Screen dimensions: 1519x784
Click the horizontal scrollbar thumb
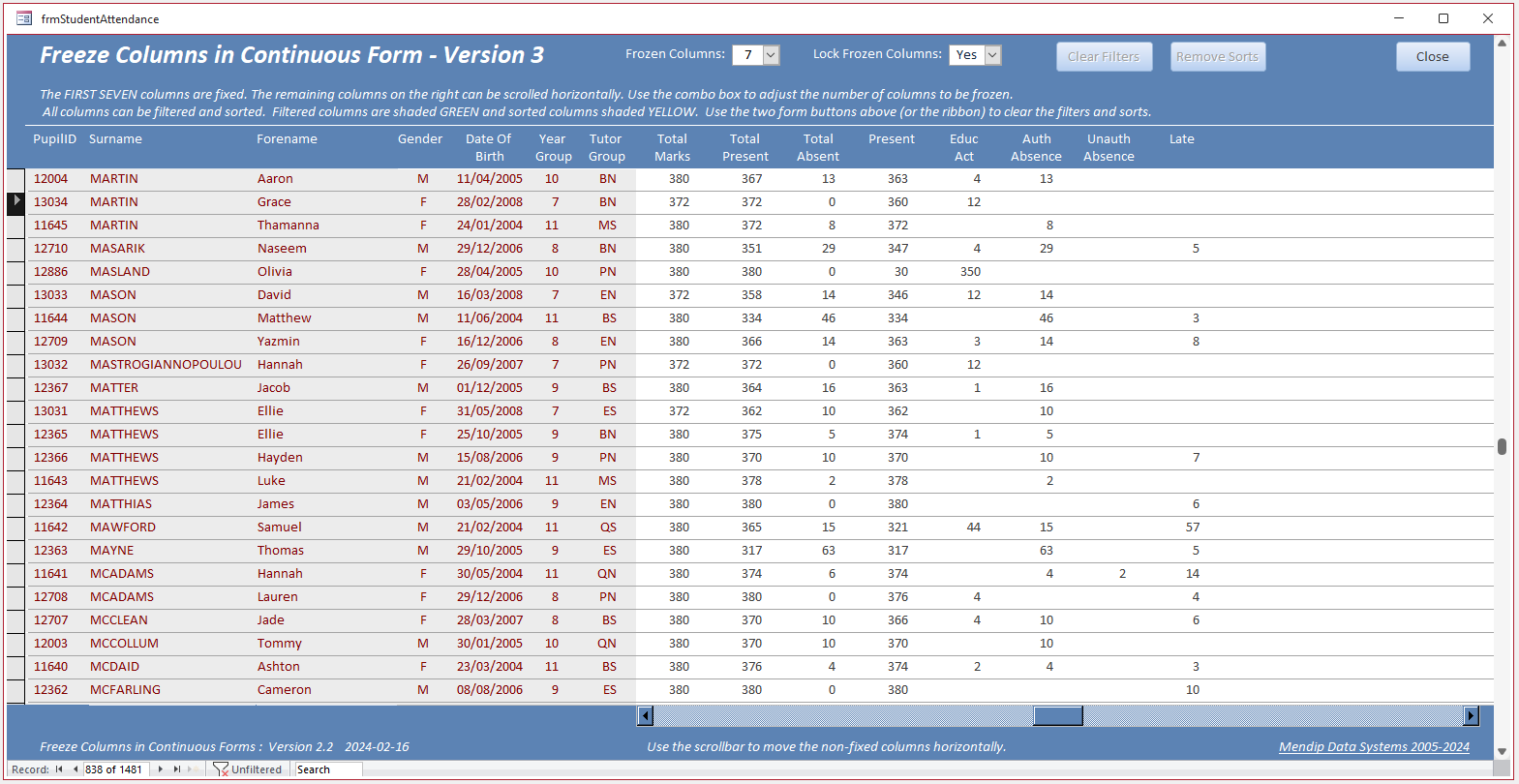[1058, 716]
